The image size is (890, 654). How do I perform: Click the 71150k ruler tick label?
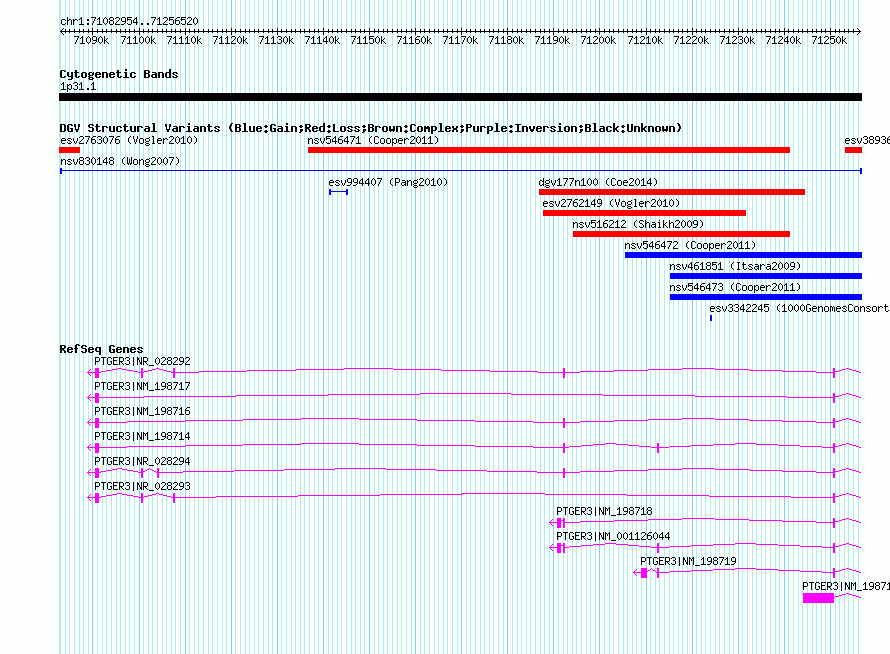(x=368, y=40)
